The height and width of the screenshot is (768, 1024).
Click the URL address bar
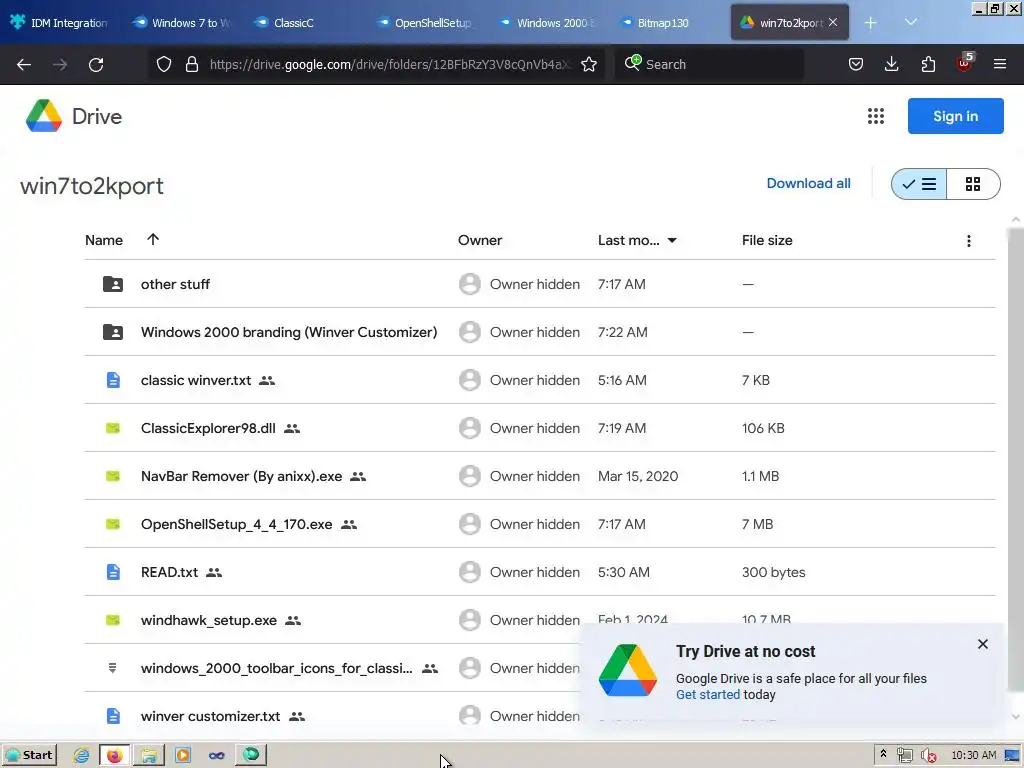tap(376, 64)
